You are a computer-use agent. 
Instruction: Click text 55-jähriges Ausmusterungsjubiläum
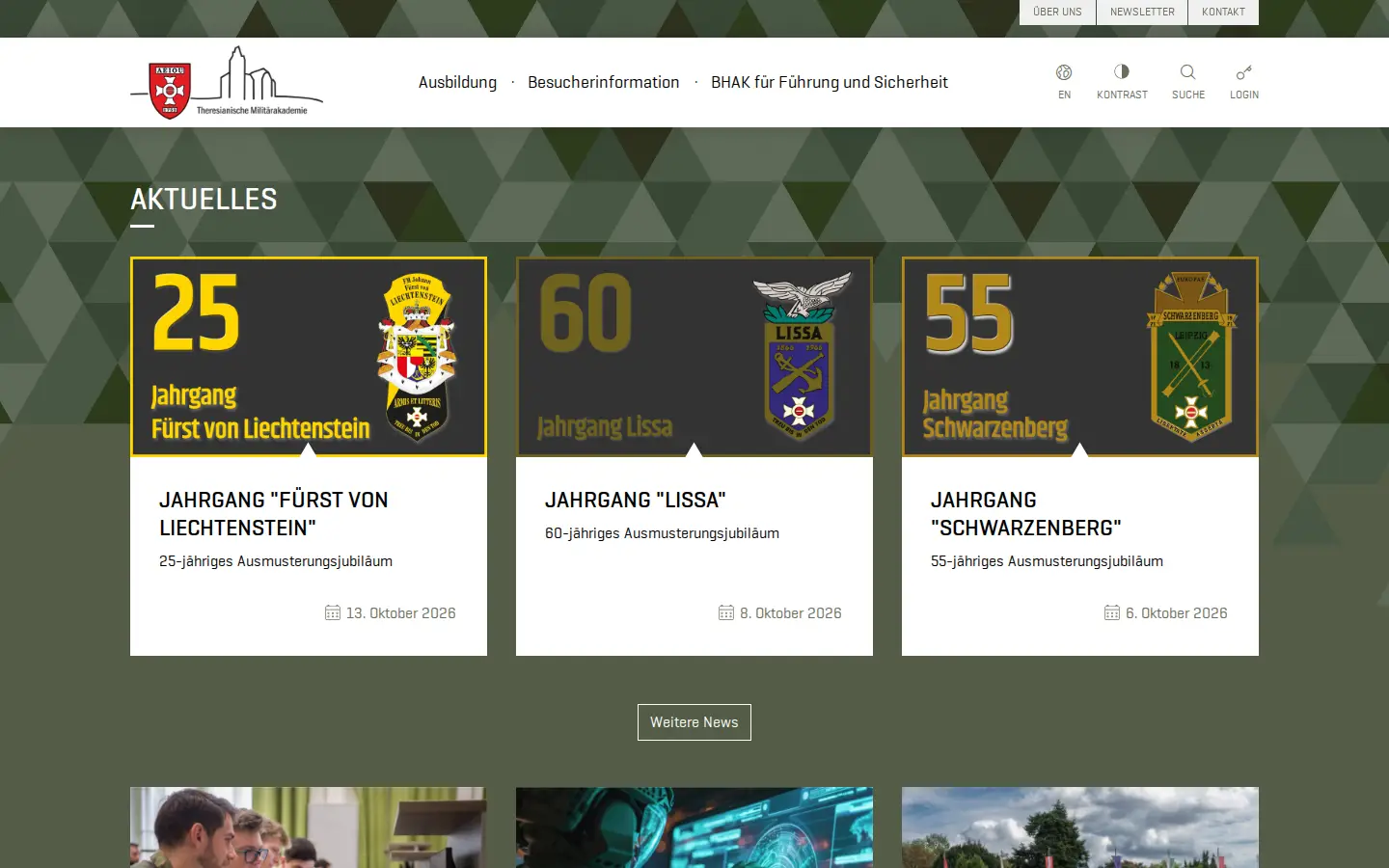[1047, 561]
